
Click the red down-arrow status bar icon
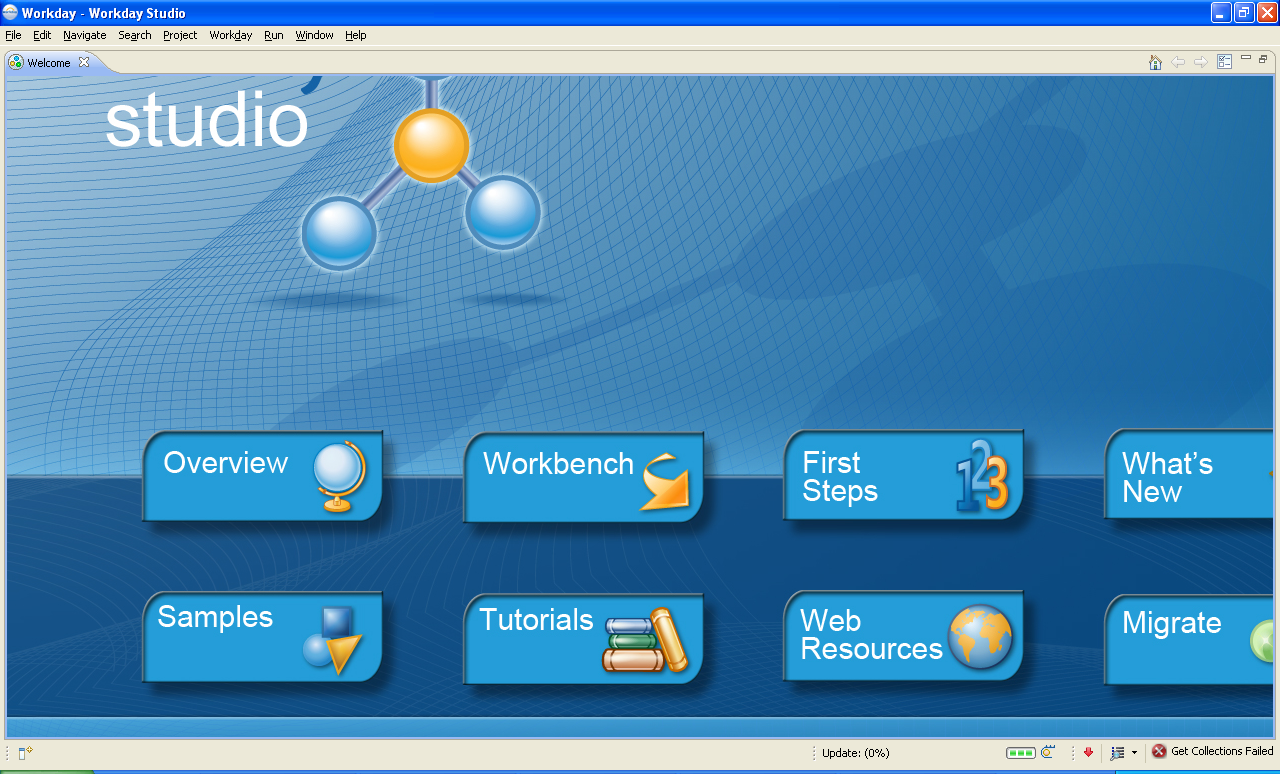[x=1088, y=752]
